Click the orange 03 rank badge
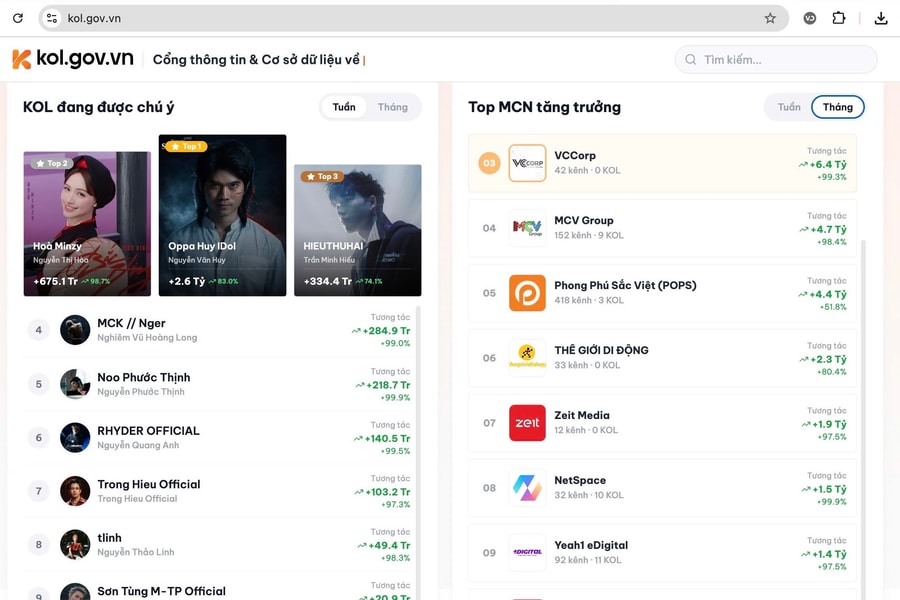The width and height of the screenshot is (900, 600). coord(489,163)
